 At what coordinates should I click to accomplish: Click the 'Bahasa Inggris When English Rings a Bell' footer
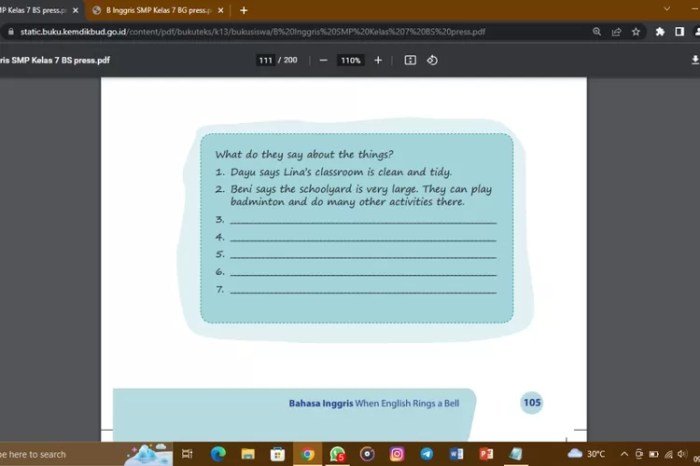[374, 404]
